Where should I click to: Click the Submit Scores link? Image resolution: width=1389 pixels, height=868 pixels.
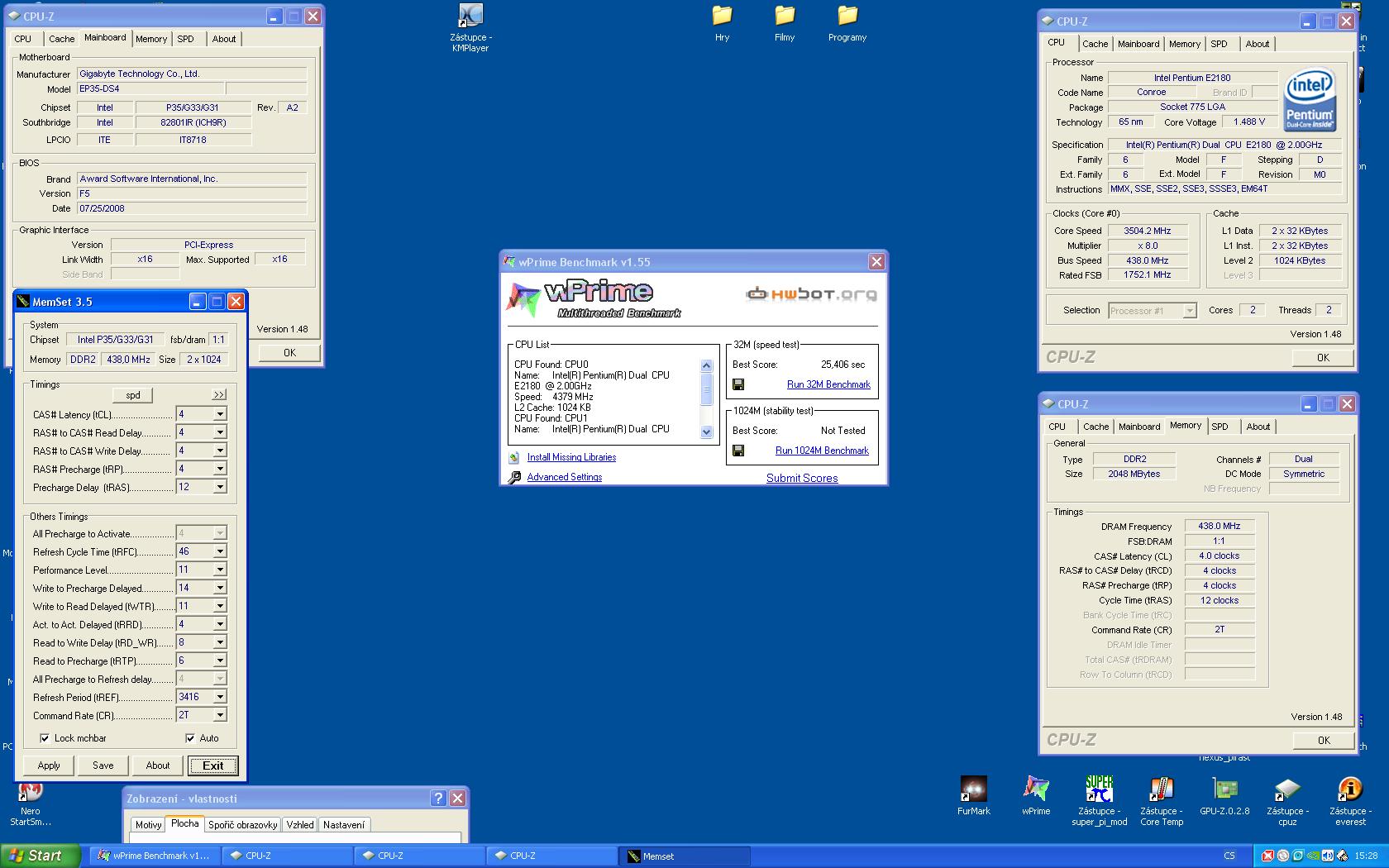pyautogui.click(x=802, y=478)
